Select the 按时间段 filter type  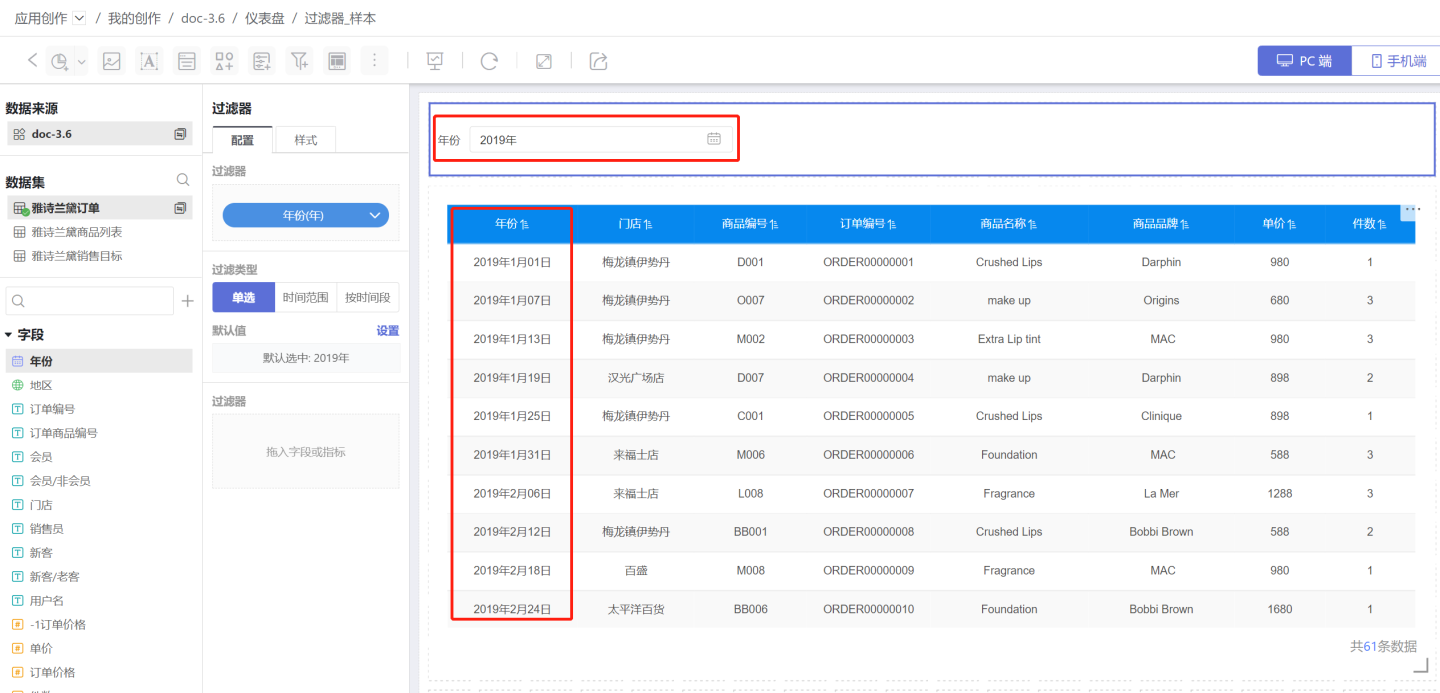pos(368,297)
